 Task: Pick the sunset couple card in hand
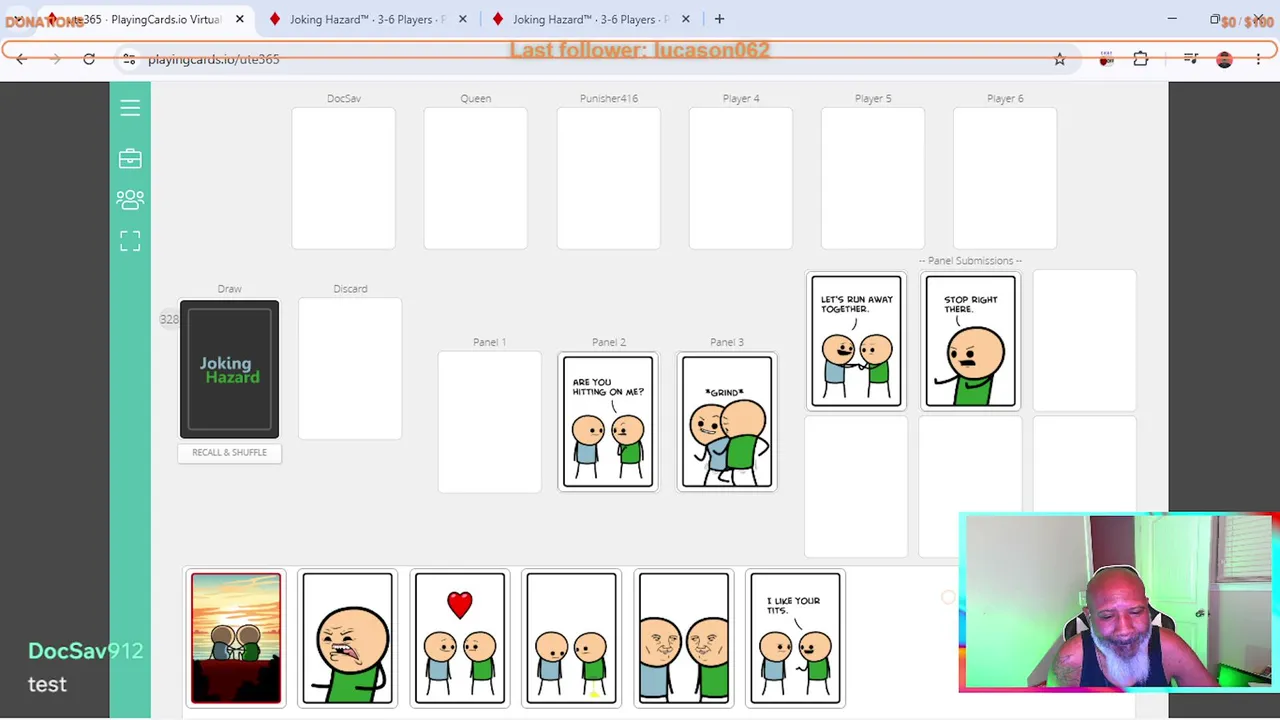236,638
